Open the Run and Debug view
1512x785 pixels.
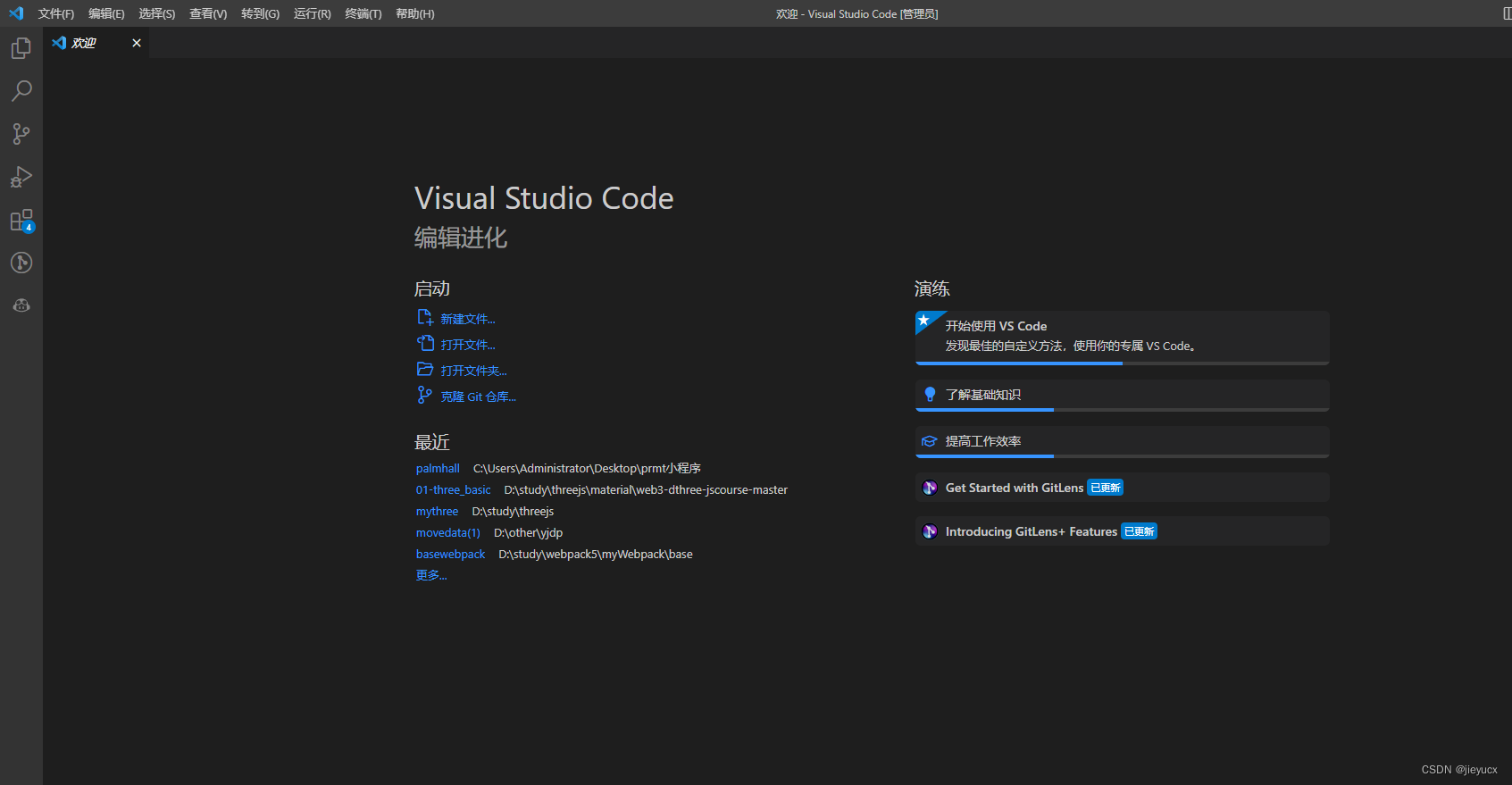[x=21, y=177]
